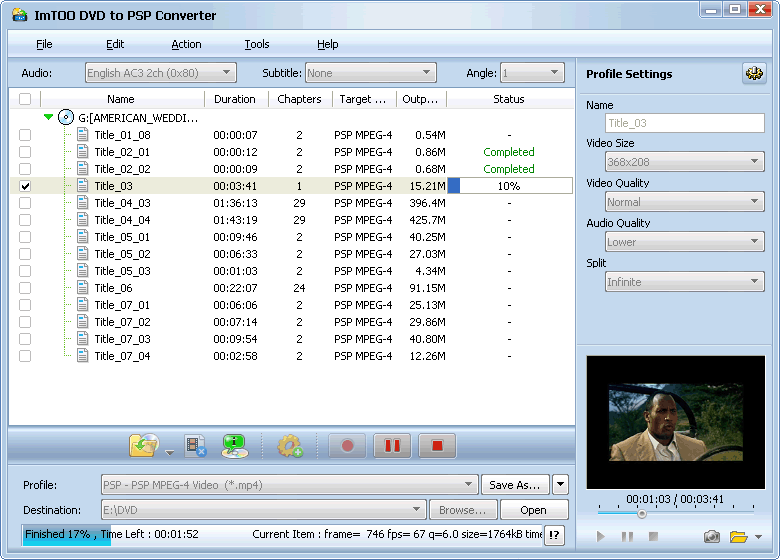Open profile settings gear icon

[754, 74]
